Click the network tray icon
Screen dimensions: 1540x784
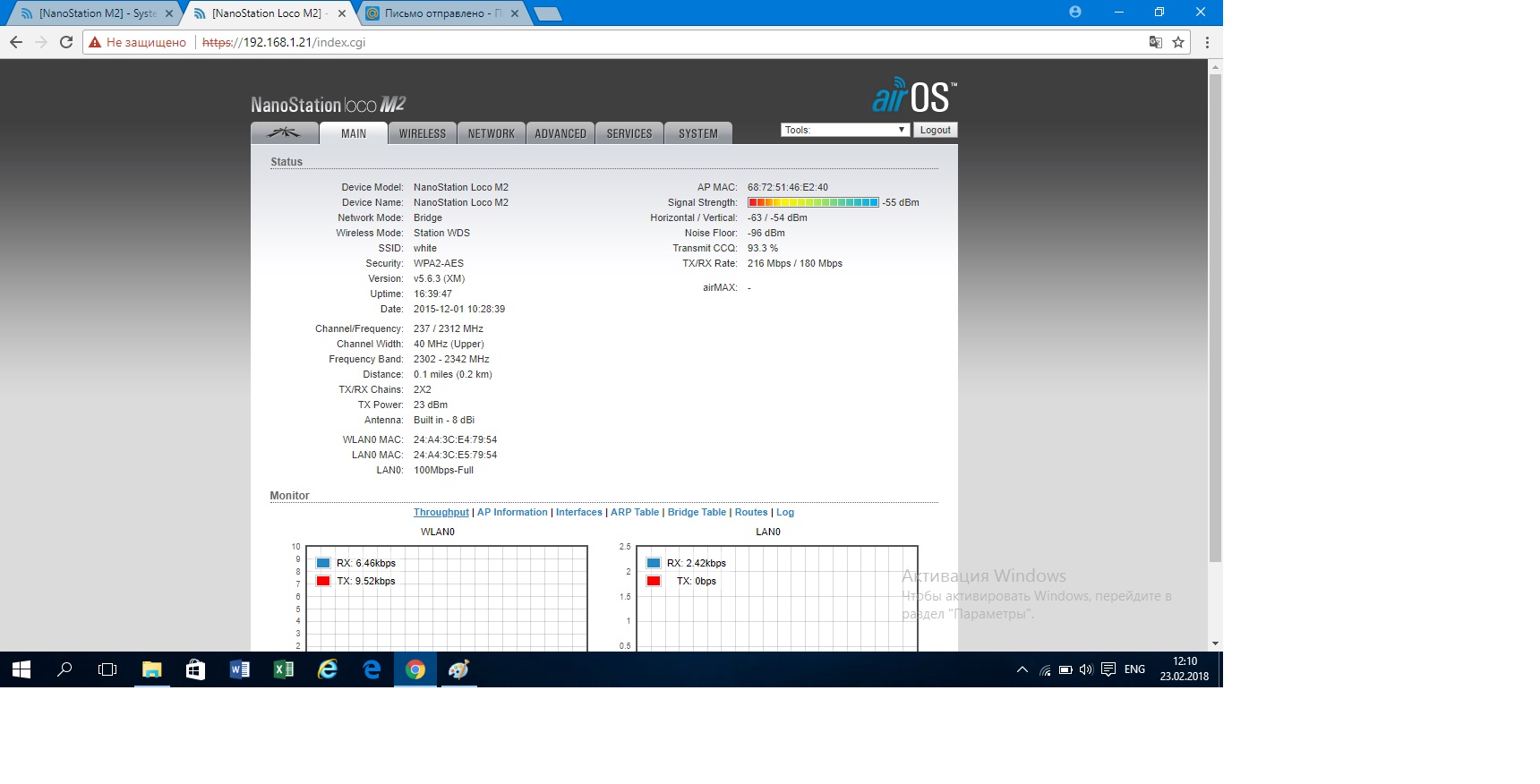click(x=1045, y=669)
